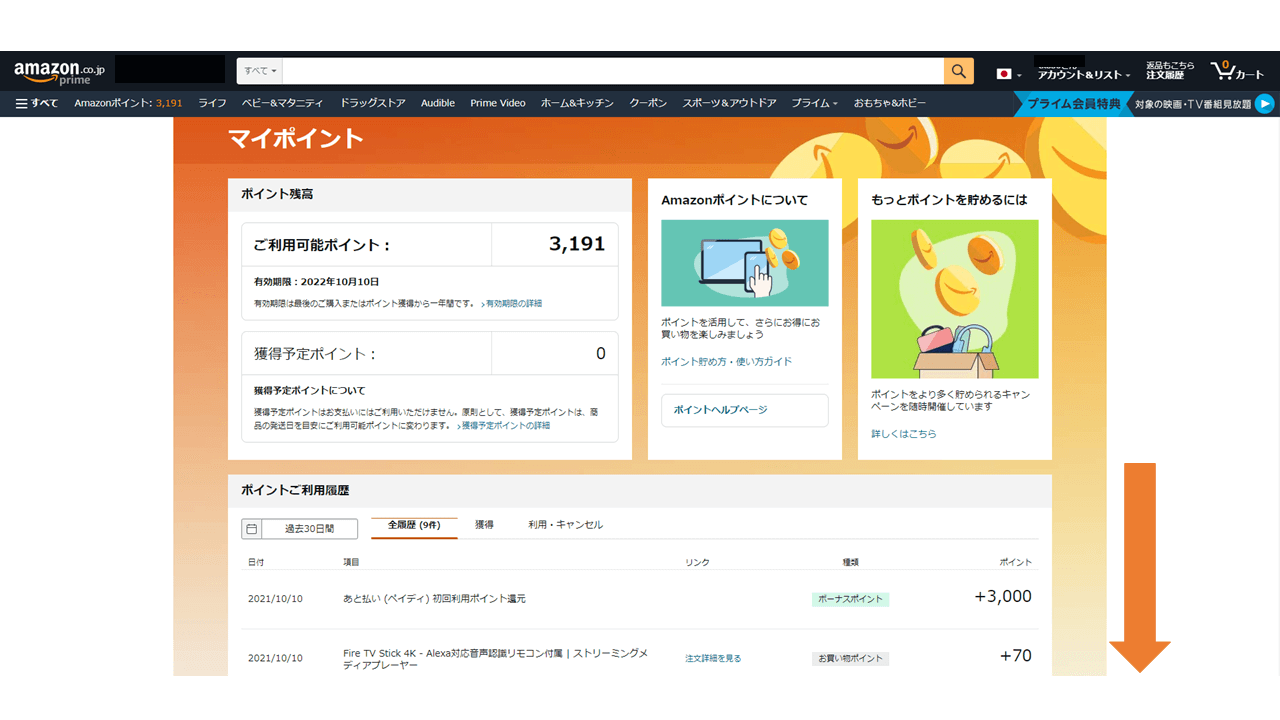The image size is (1280, 720).
Task: Select the 利用・キャンセル tab
Action: [565, 524]
